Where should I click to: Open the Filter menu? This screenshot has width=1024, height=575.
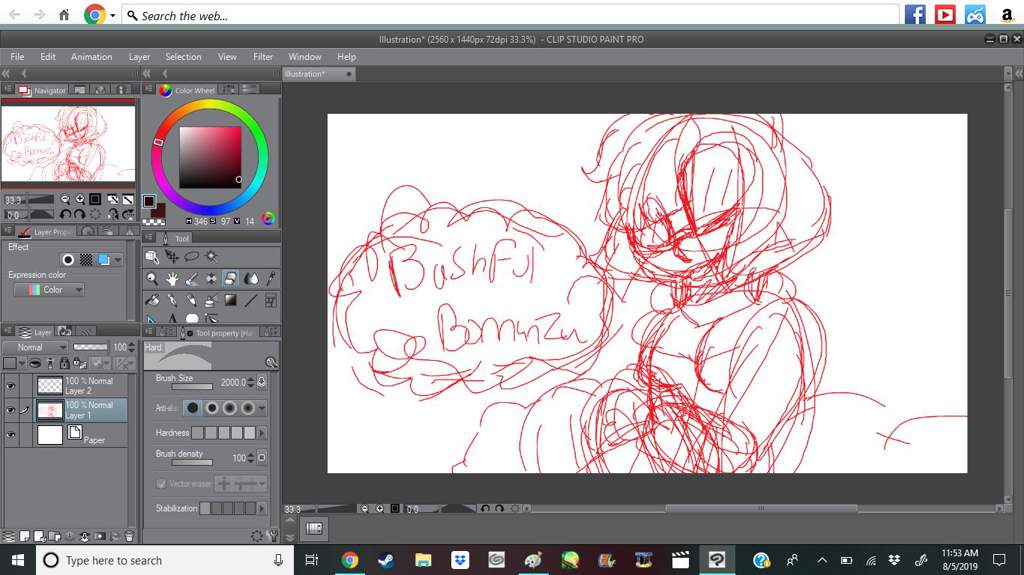263,57
